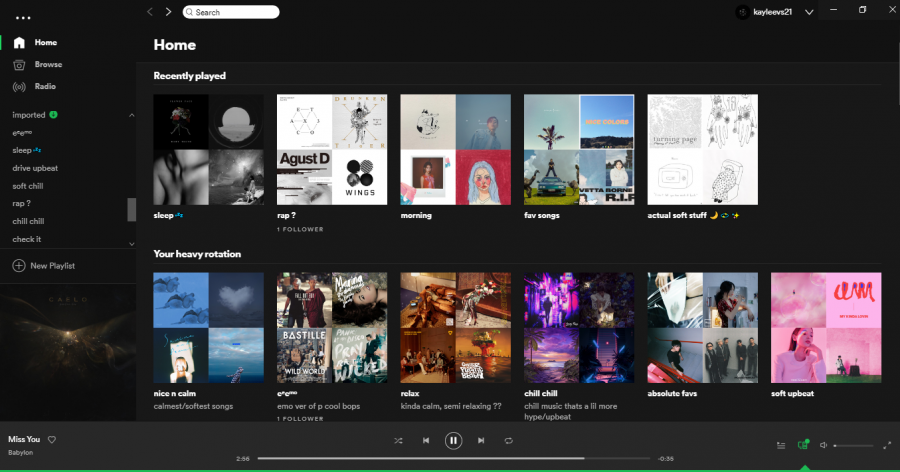The image size is (900, 472).
Task: Create a New Playlist
Action: (44, 266)
